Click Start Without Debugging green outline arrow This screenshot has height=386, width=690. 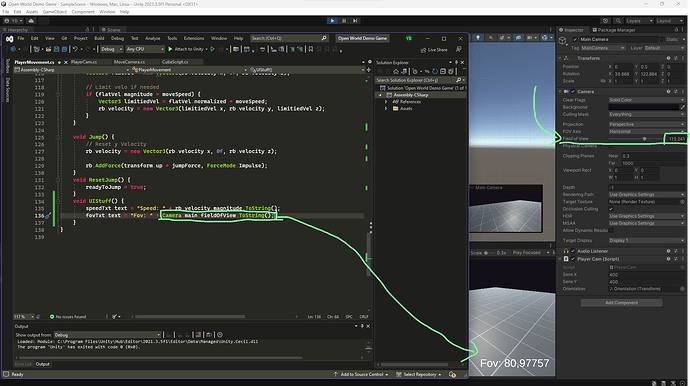click(212, 49)
